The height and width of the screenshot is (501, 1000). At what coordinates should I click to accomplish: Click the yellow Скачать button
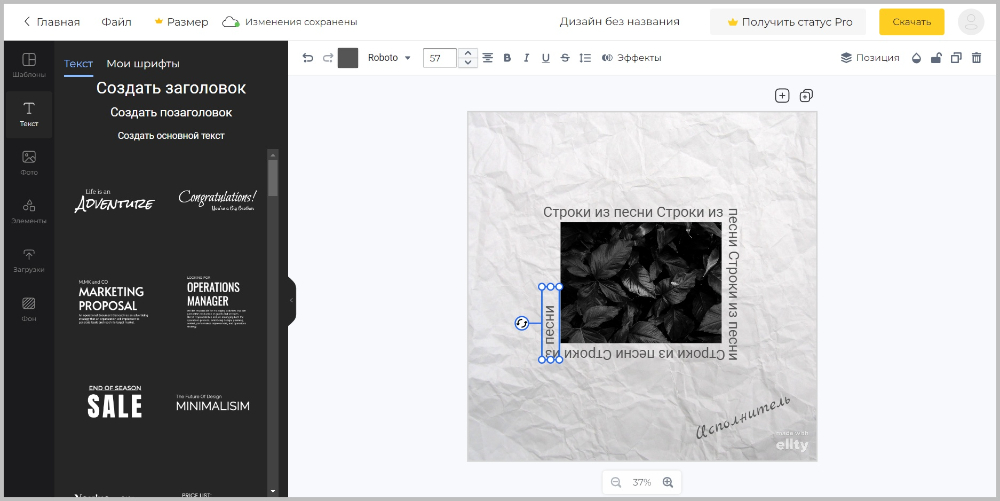click(911, 21)
